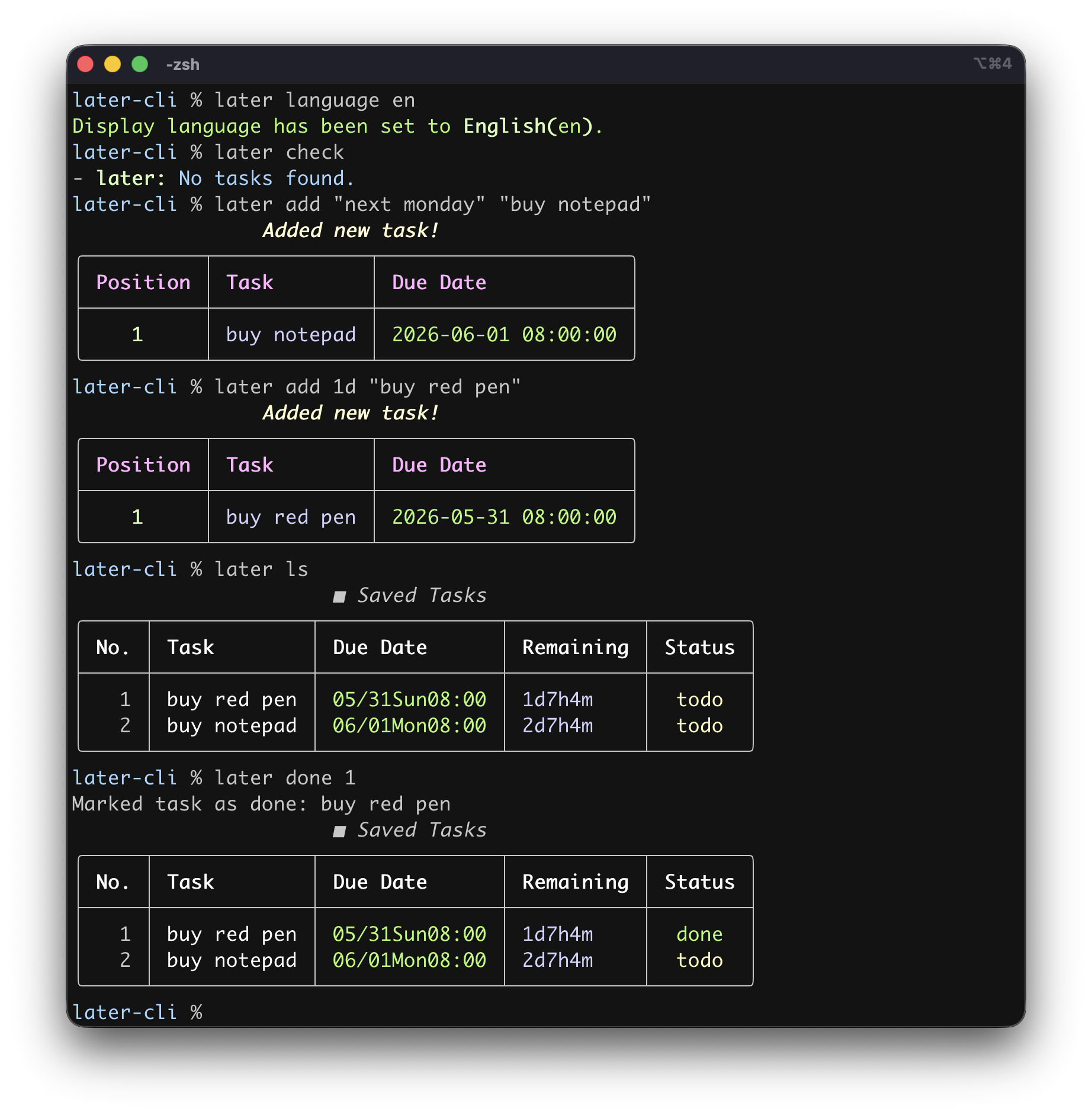Click 'Marked task as done: buy red pen'
The height and width of the screenshot is (1115, 1092).
[x=261, y=804]
